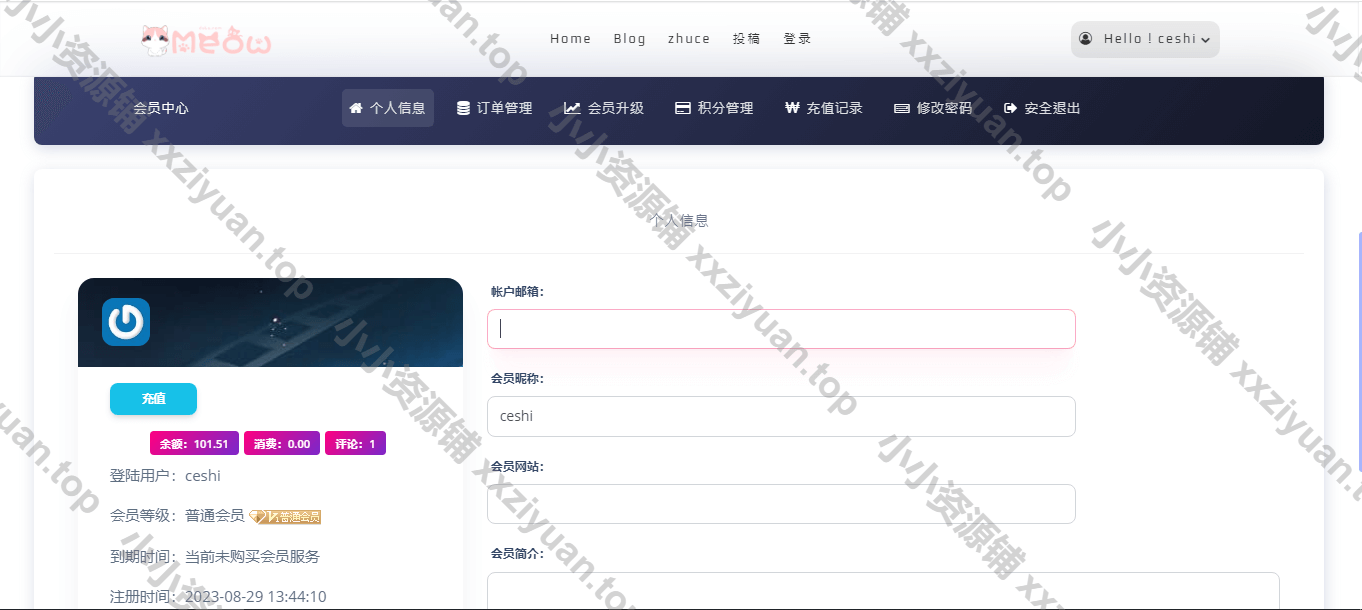Screen dimensions: 1362x610
Task: Click the 普通会员 gold badge icon
Action: click(x=285, y=516)
